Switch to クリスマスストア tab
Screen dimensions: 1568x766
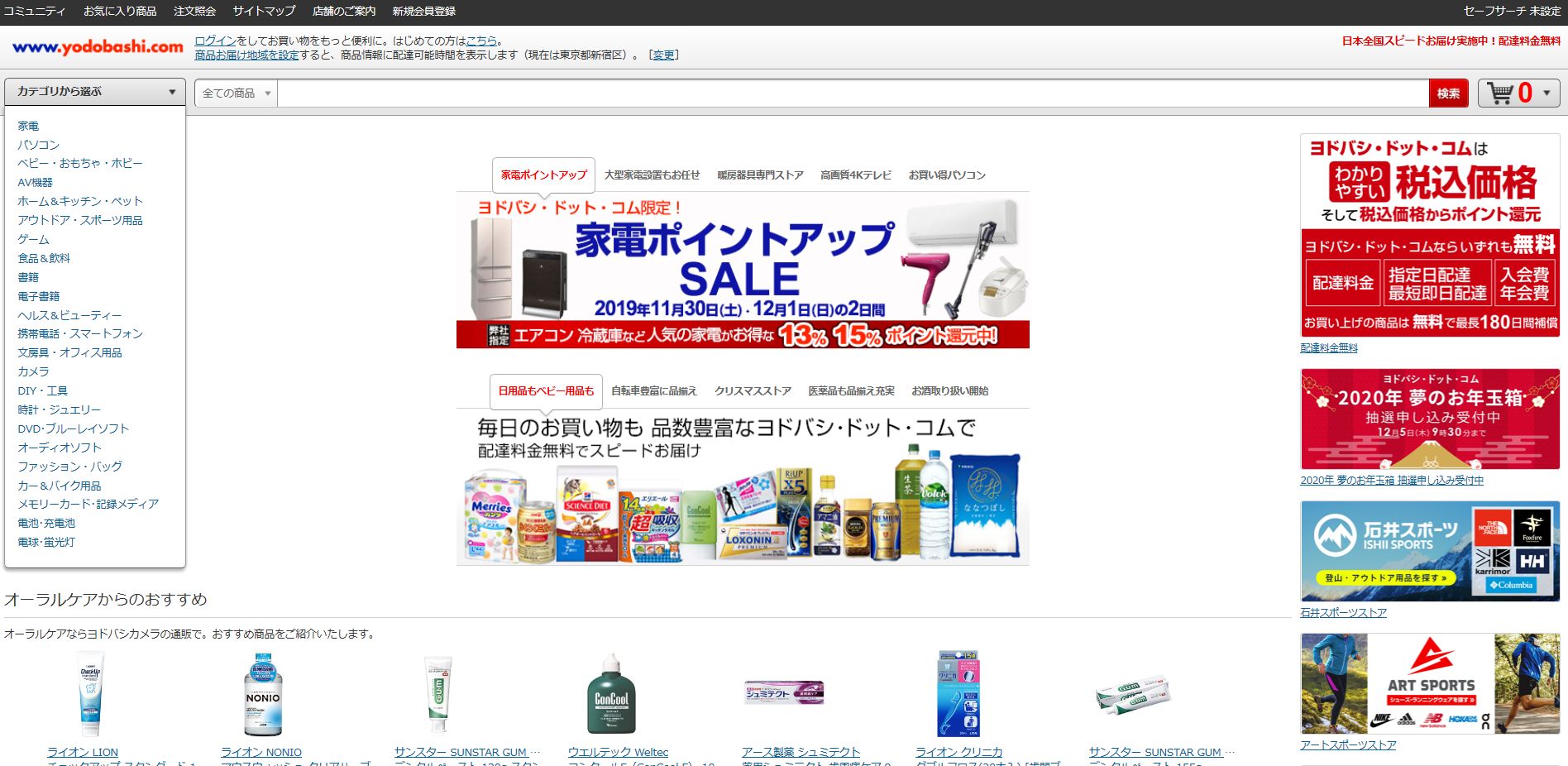[753, 390]
